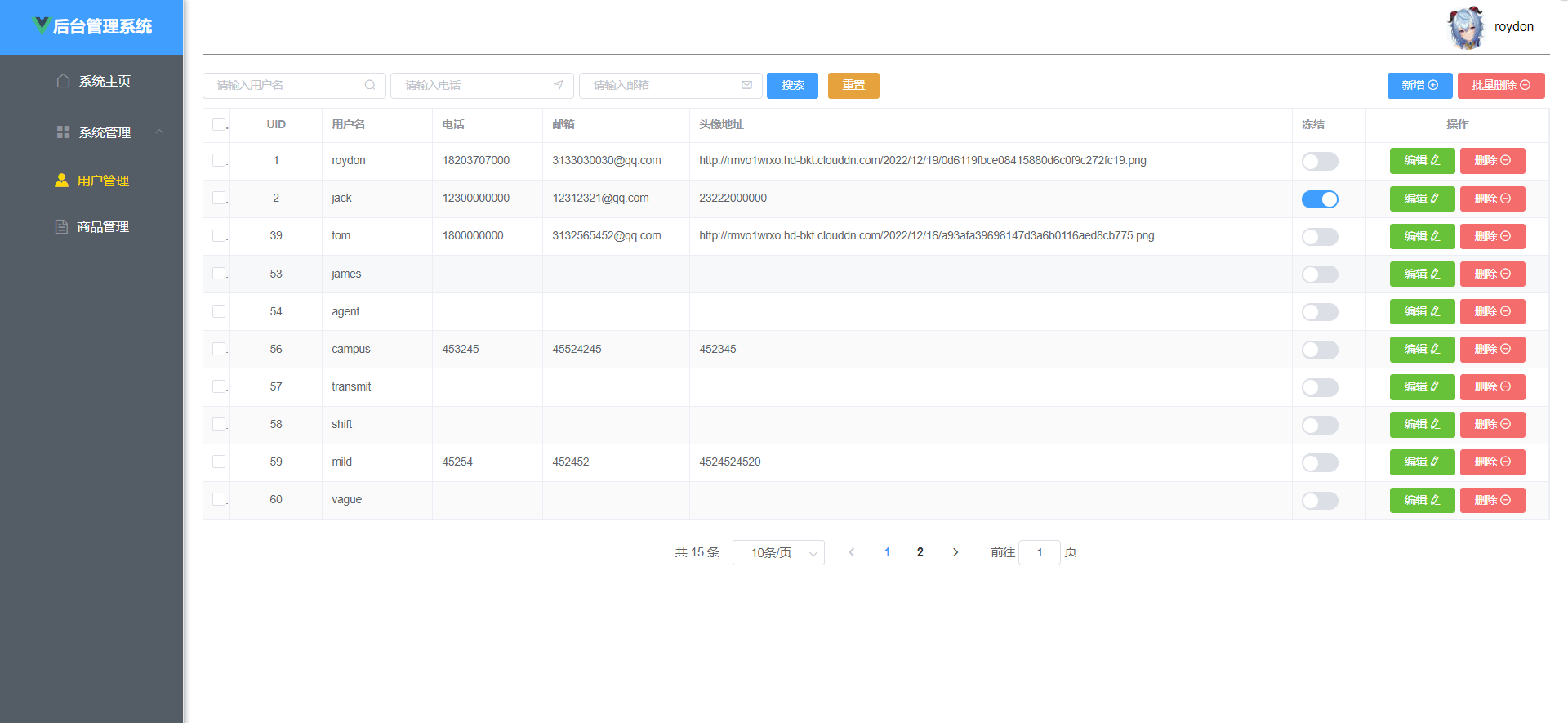The width and height of the screenshot is (1568, 723).
Task: Delete the transmit user row
Action: click(1492, 386)
